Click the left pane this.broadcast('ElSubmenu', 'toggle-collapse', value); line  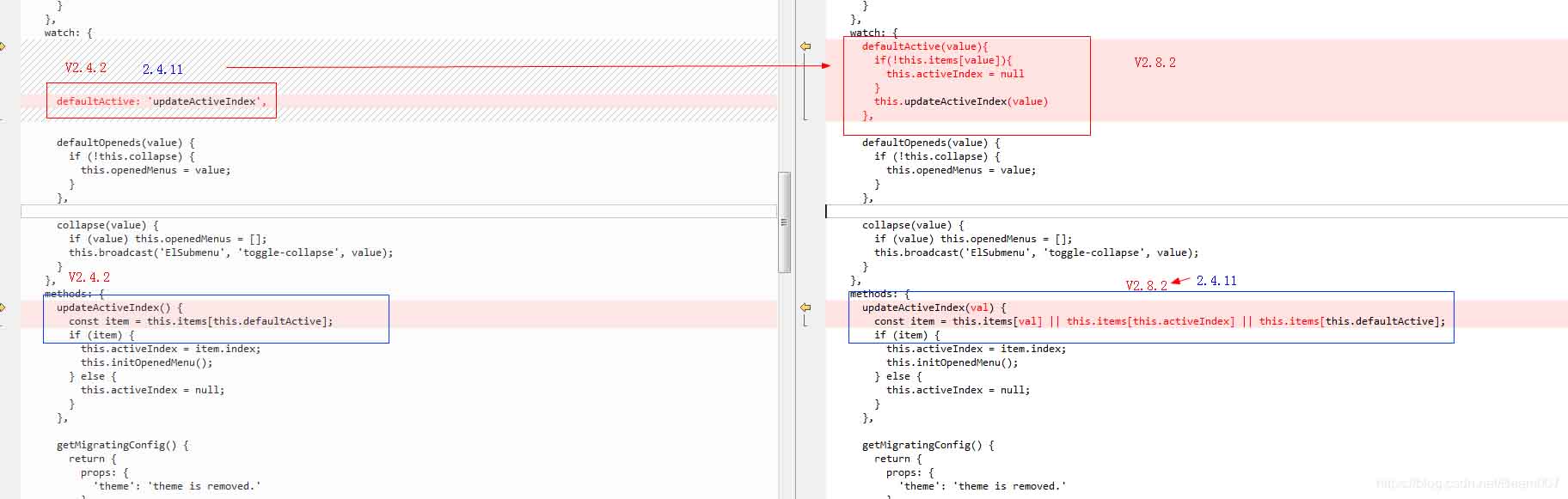tap(231, 253)
